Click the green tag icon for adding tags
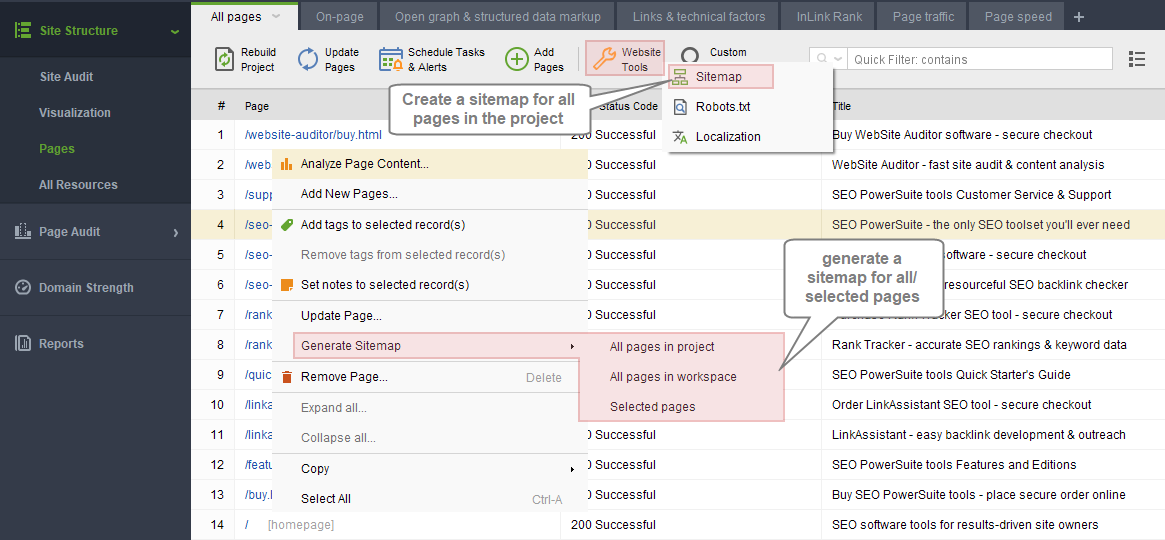 coord(287,224)
